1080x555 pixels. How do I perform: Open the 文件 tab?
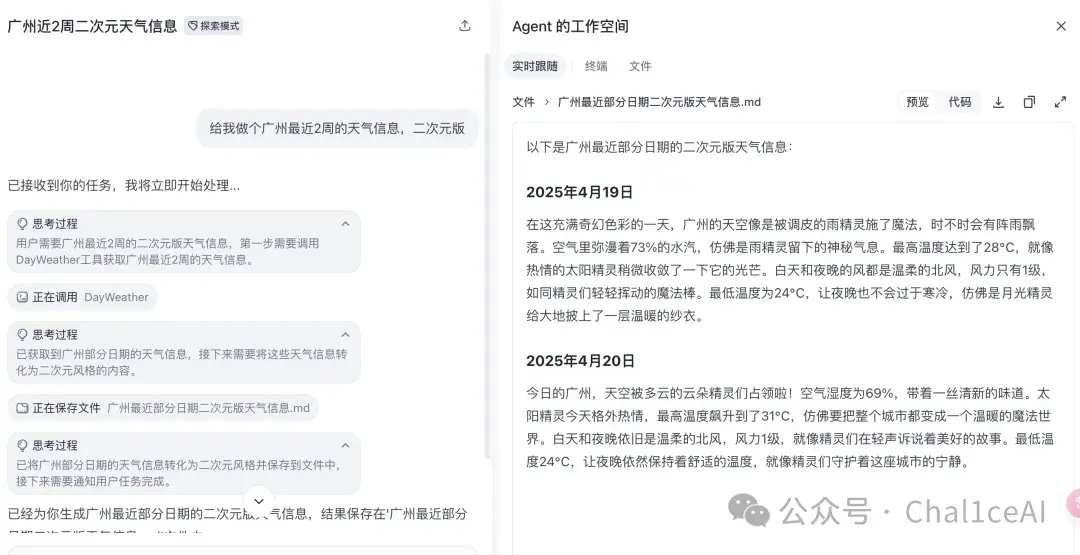click(x=640, y=66)
